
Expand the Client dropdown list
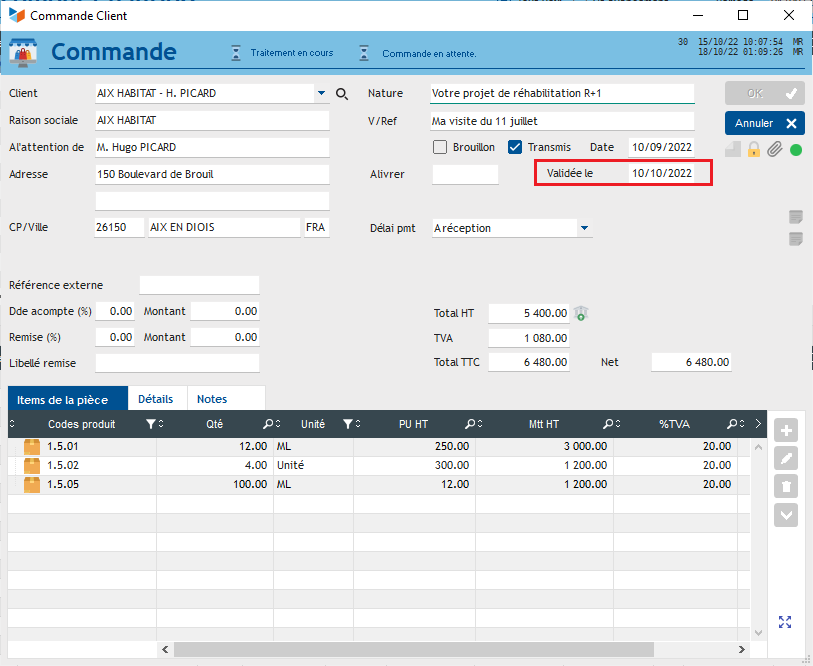tap(321, 94)
